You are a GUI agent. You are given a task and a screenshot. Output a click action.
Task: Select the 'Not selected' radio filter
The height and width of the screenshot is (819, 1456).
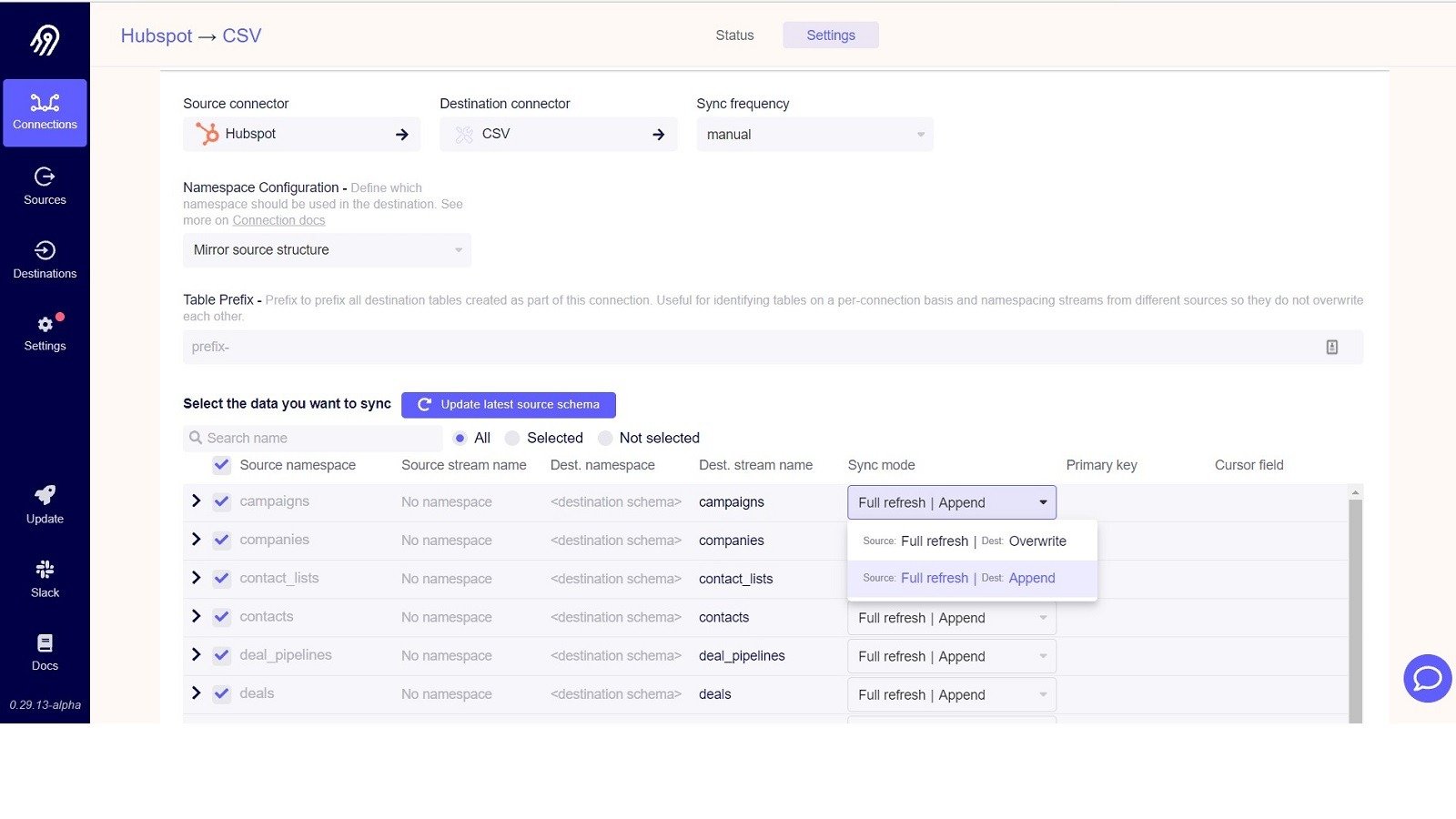pyautogui.click(x=606, y=439)
